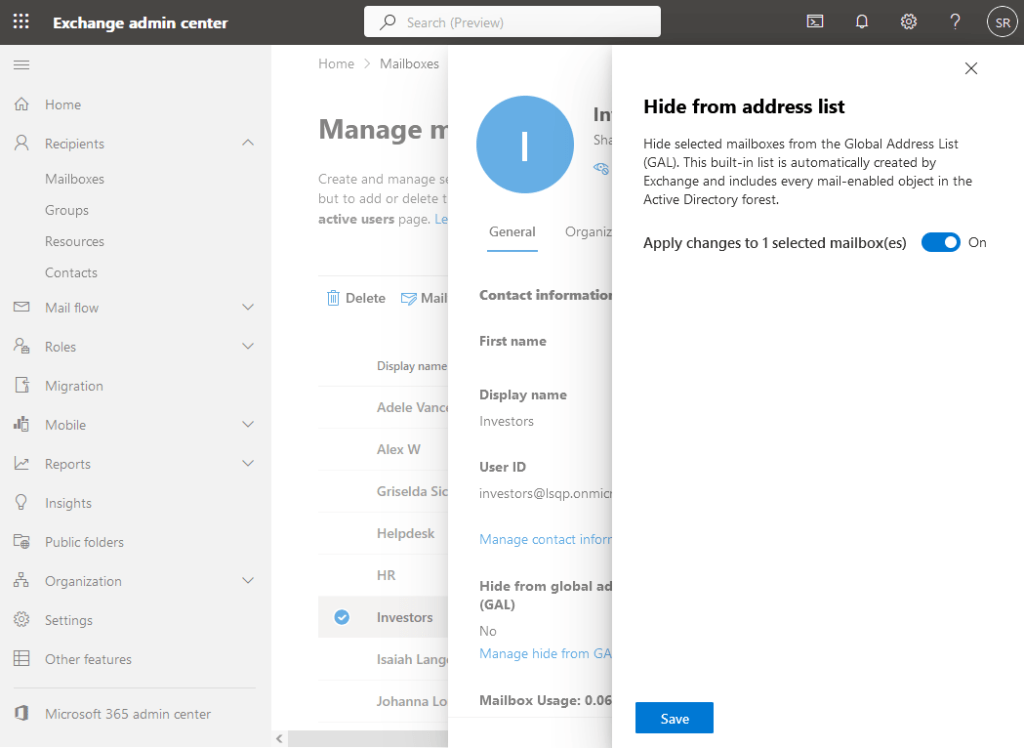This screenshot has height=748, width=1024.
Task: Deselect the Investors mailbox checkmark
Action: pyautogui.click(x=342, y=617)
